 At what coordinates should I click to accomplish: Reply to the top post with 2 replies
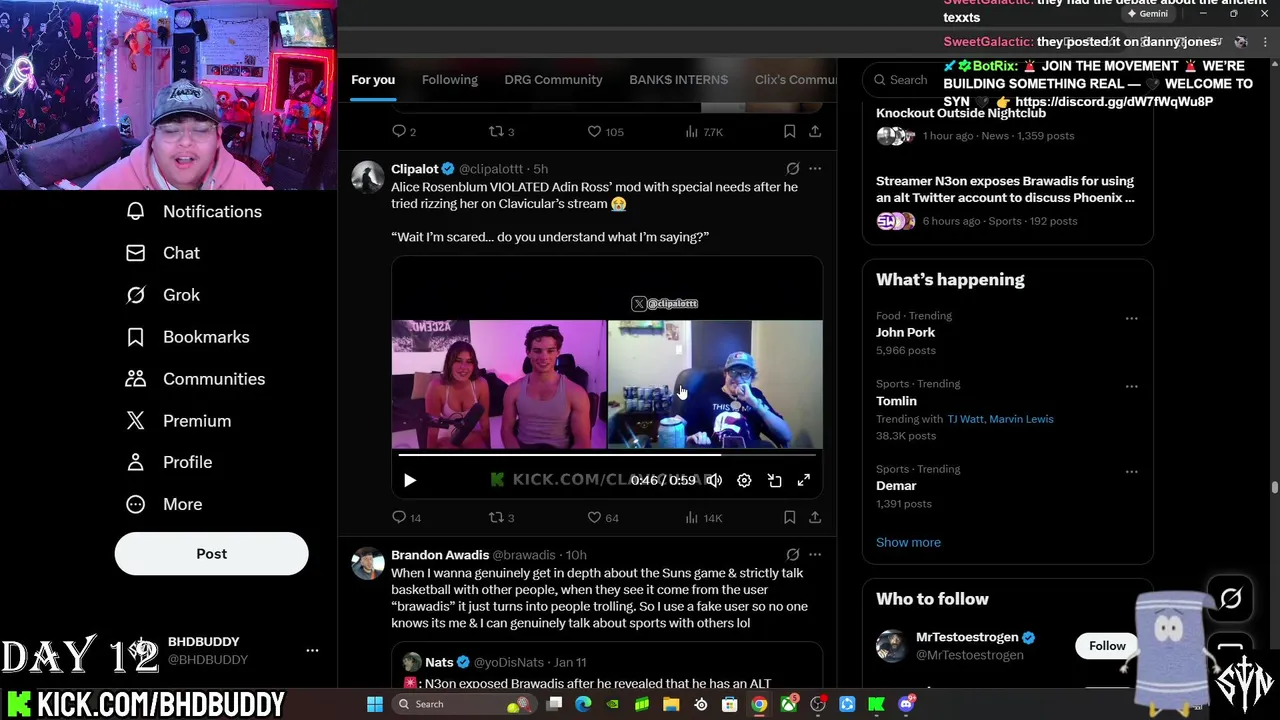point(403,132)
